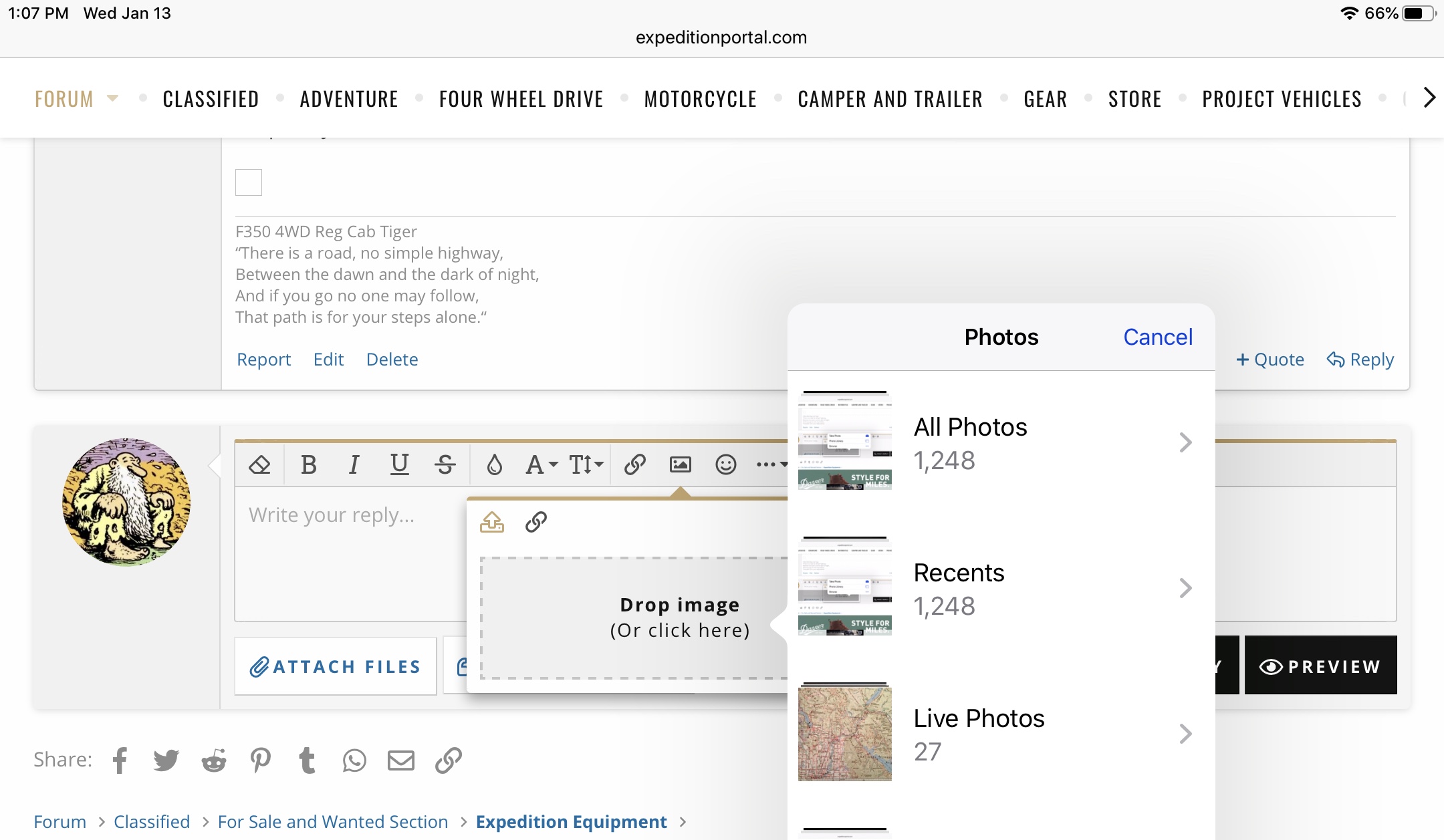Click the Report link on post
The image size is (1444, 840).
point(264,360)
